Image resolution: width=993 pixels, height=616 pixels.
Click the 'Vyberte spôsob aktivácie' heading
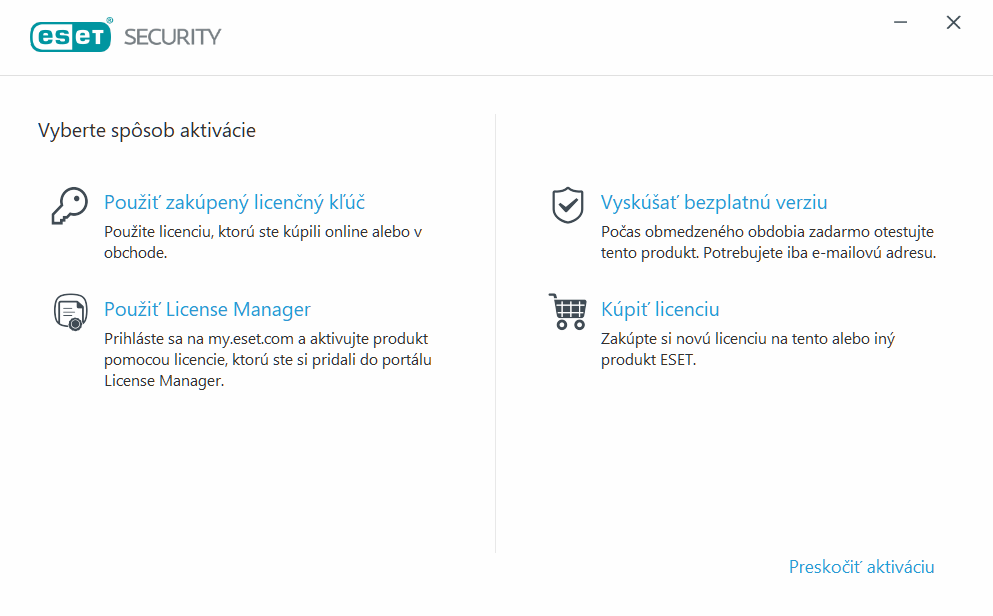pos(147,130)
